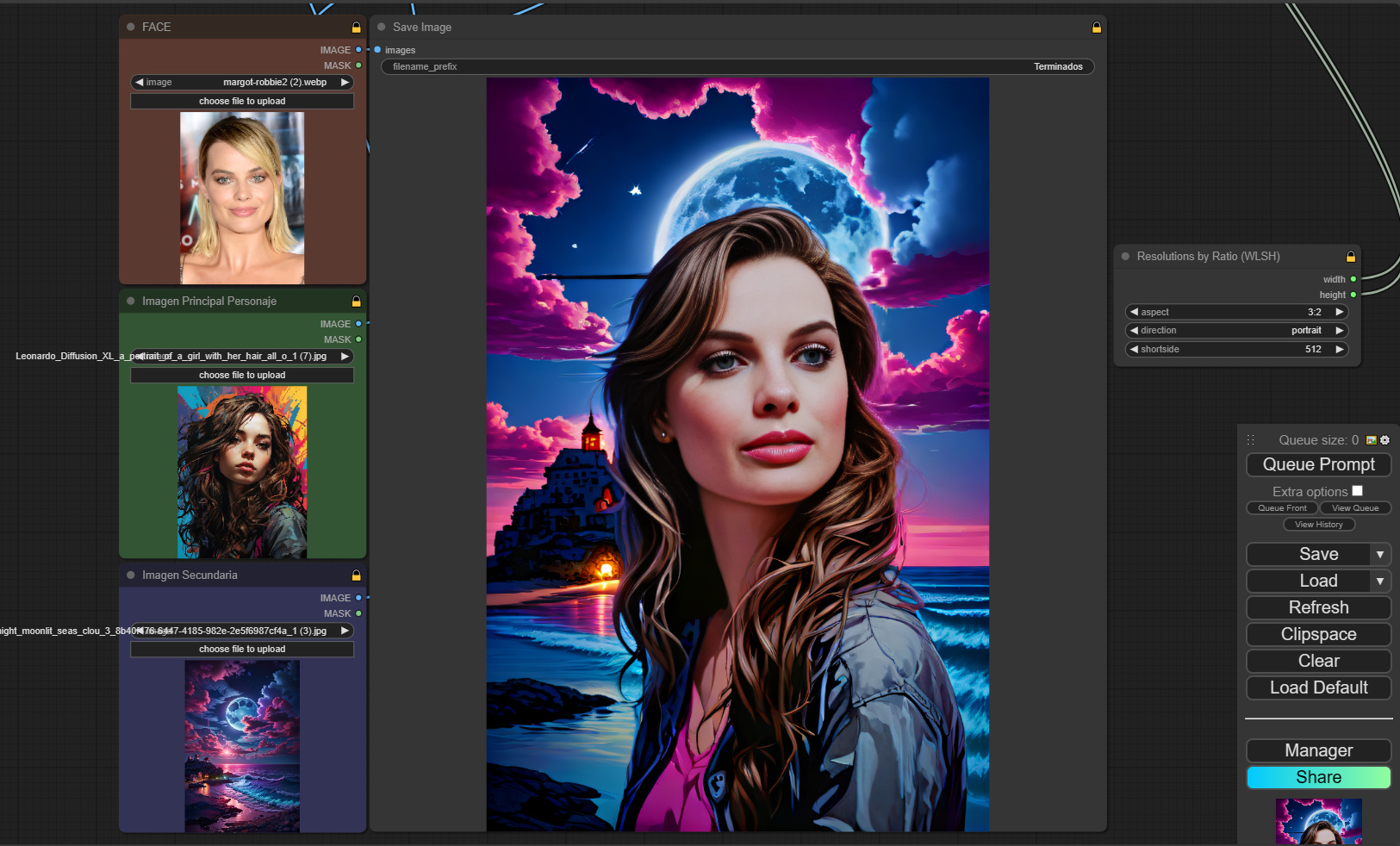Click the images input port on Save Image
The height and width of the screenshot is (846, 1400).
pyautogui.click(x=377, y=50)
